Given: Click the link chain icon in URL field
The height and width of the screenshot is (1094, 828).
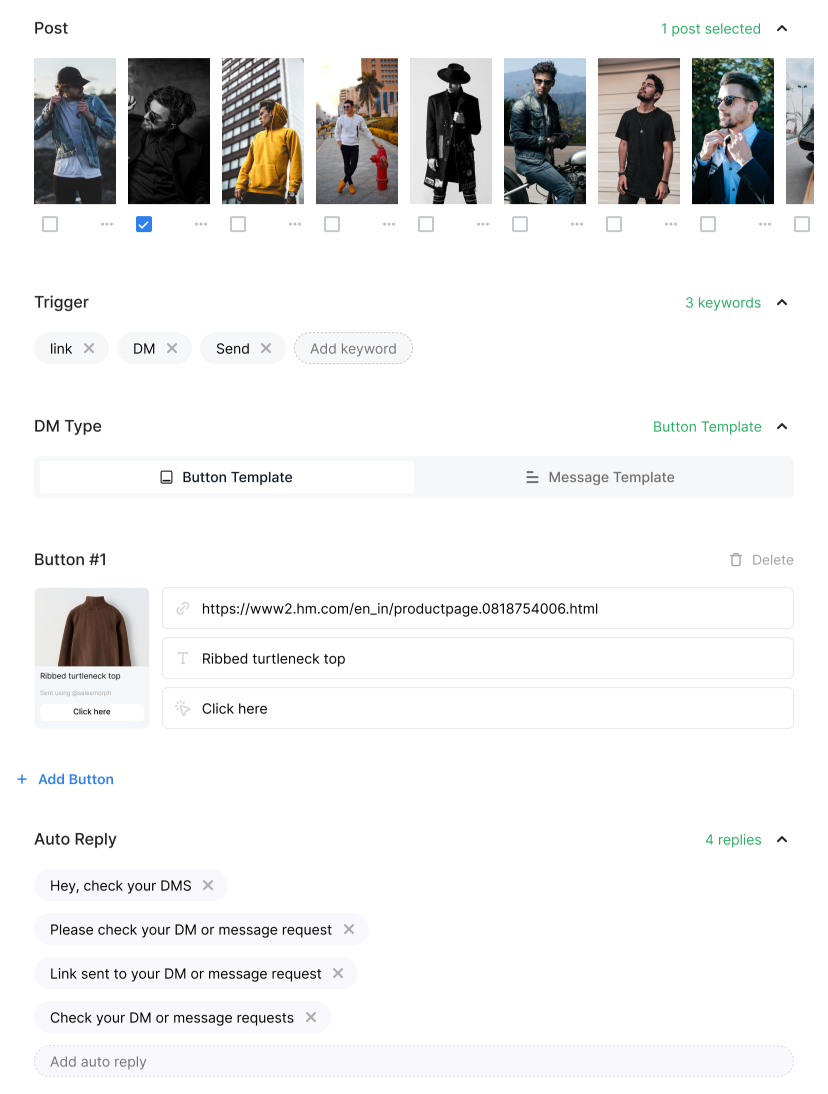Looking at the screenshot, I should [182, 608].
